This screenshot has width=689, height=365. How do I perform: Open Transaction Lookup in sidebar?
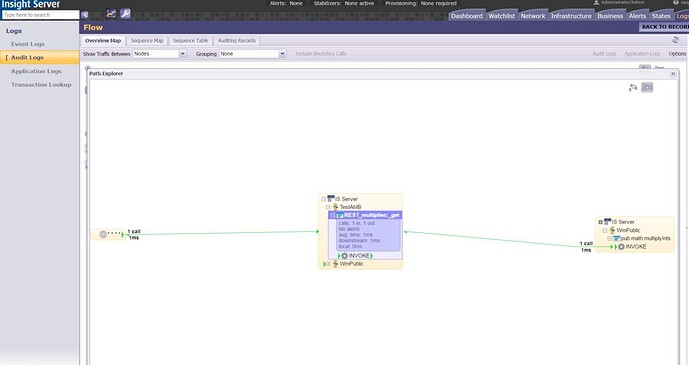41,84
